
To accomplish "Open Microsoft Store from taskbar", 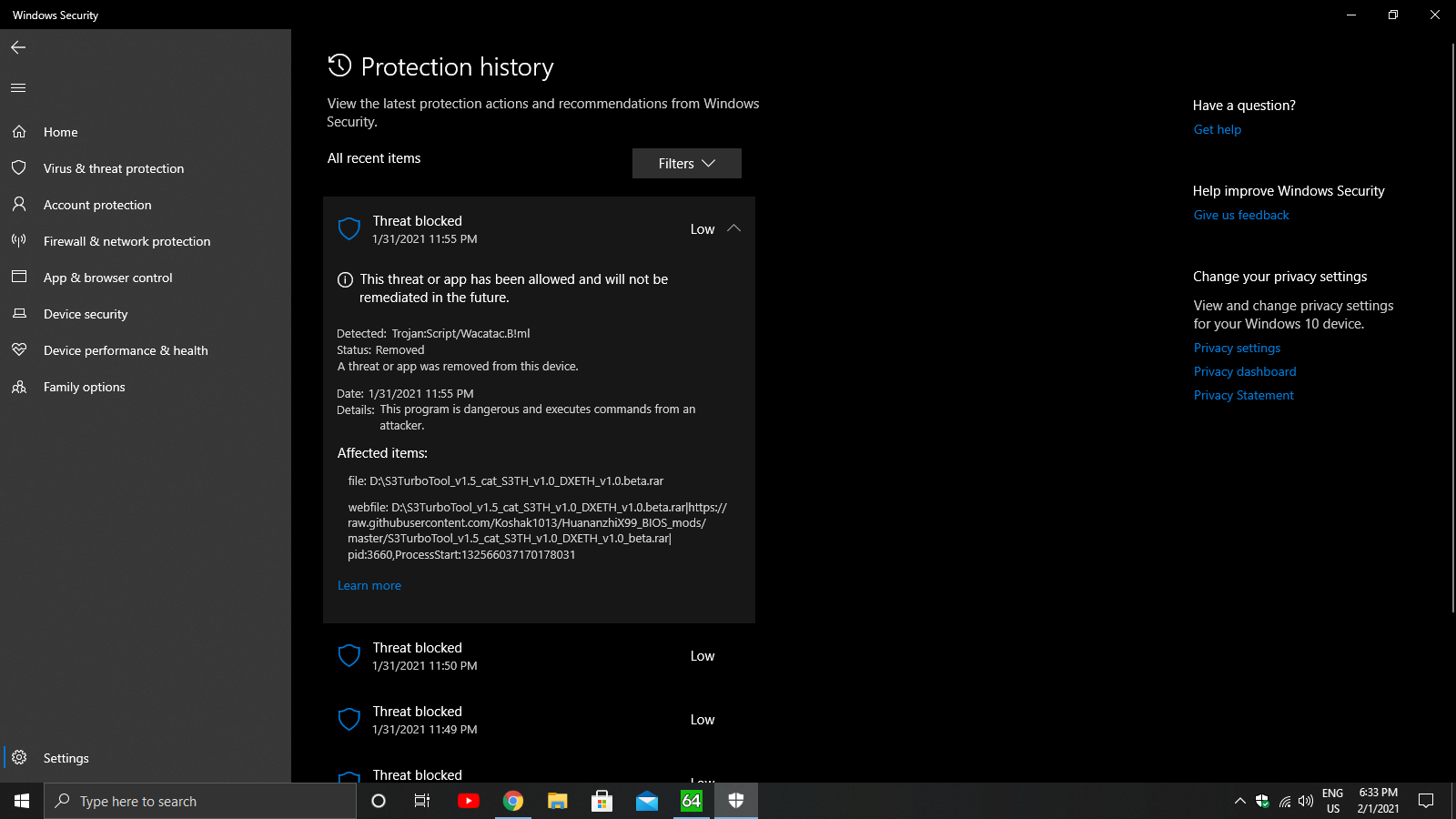I will 602,801.
